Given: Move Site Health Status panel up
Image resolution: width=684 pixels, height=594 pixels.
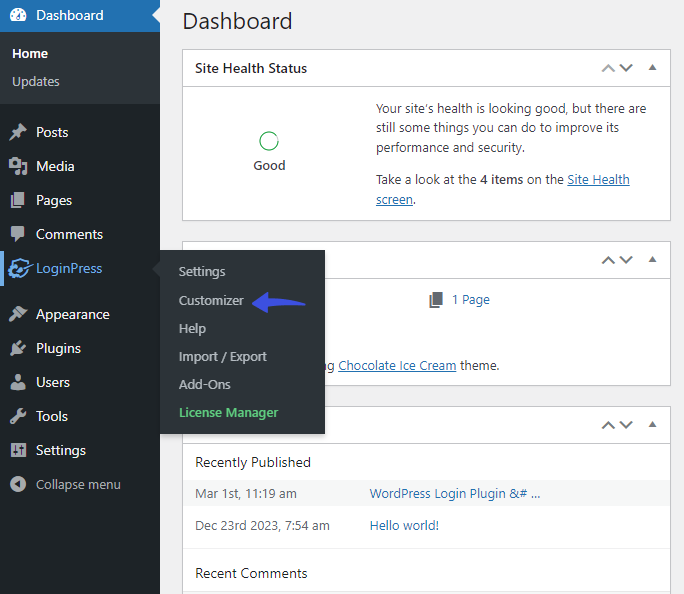Looking at the screenshot, I should (608, 68).
